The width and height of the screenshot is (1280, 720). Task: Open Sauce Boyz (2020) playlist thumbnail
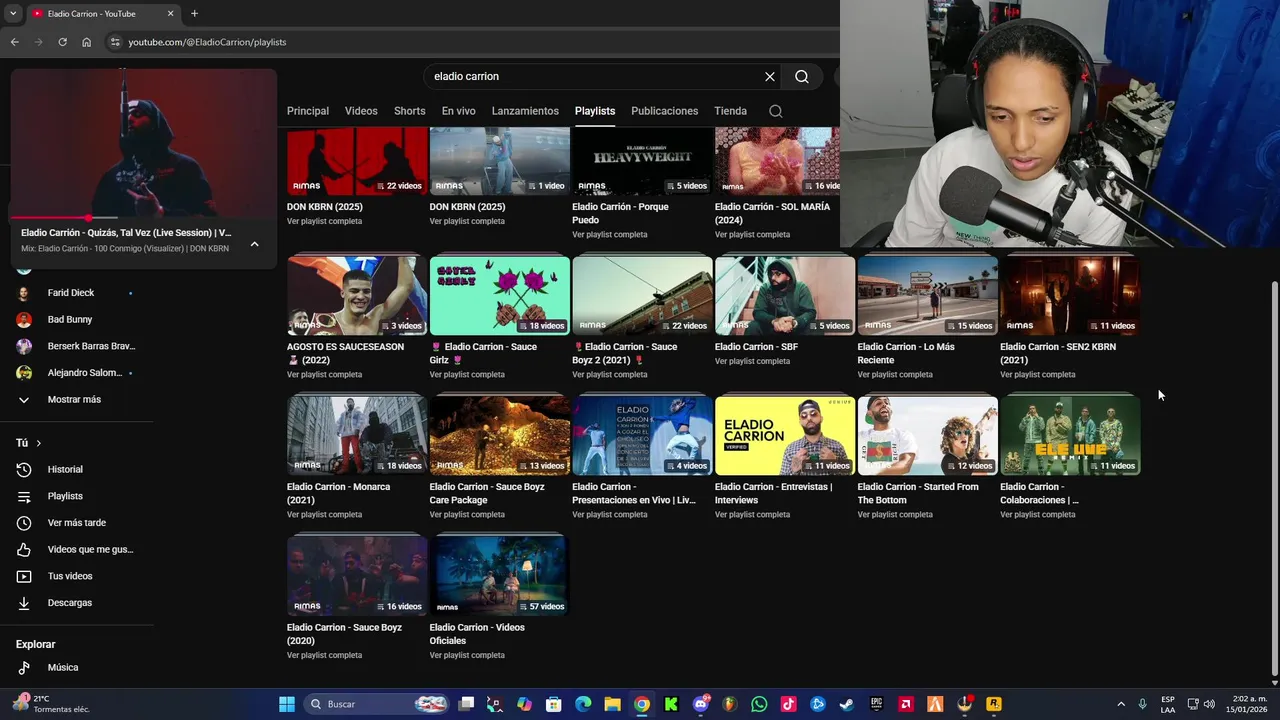(357, 575)
